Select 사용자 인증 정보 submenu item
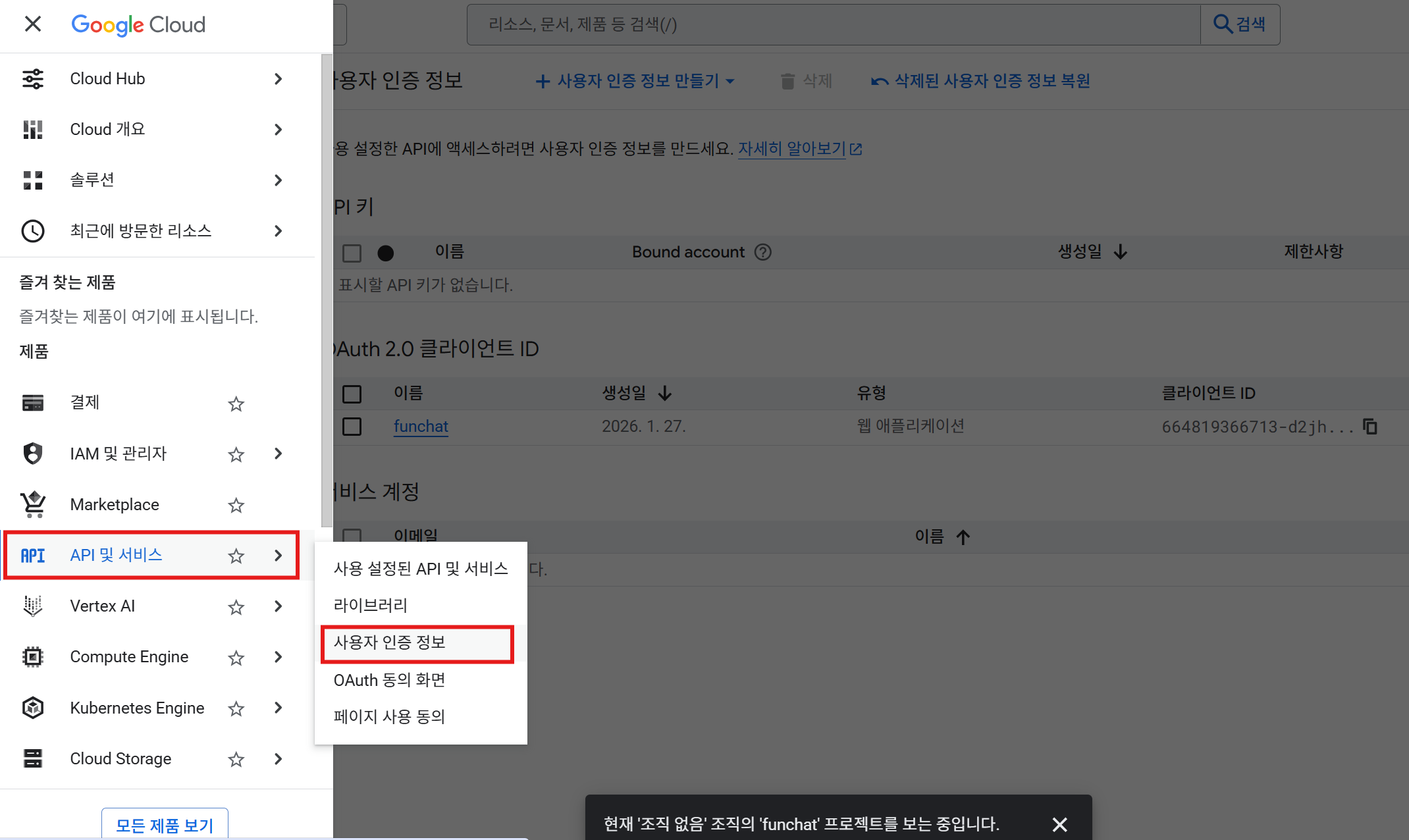Viewport: 1409px width, 840px height. pyautogui.click(x=390, y=643)
